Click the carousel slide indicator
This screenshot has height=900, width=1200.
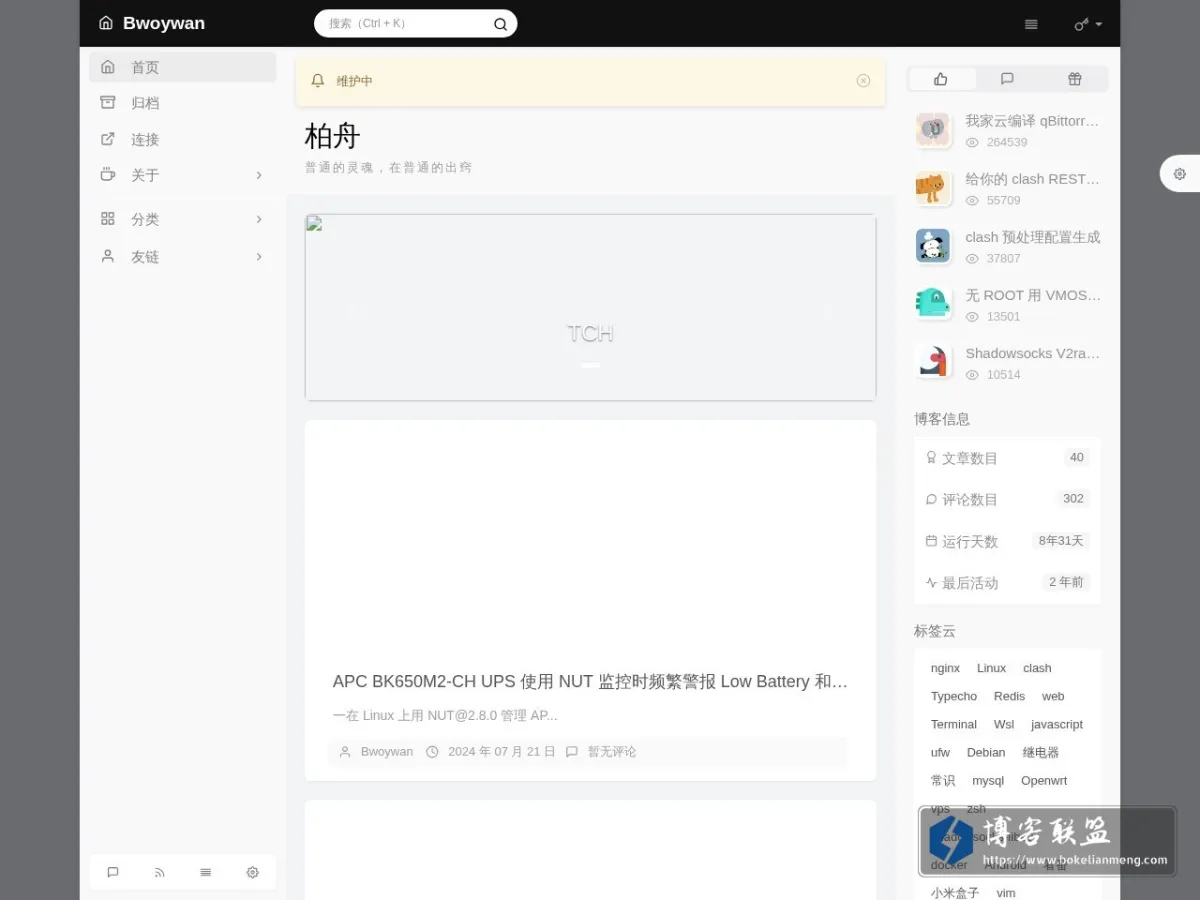point(590,365)
